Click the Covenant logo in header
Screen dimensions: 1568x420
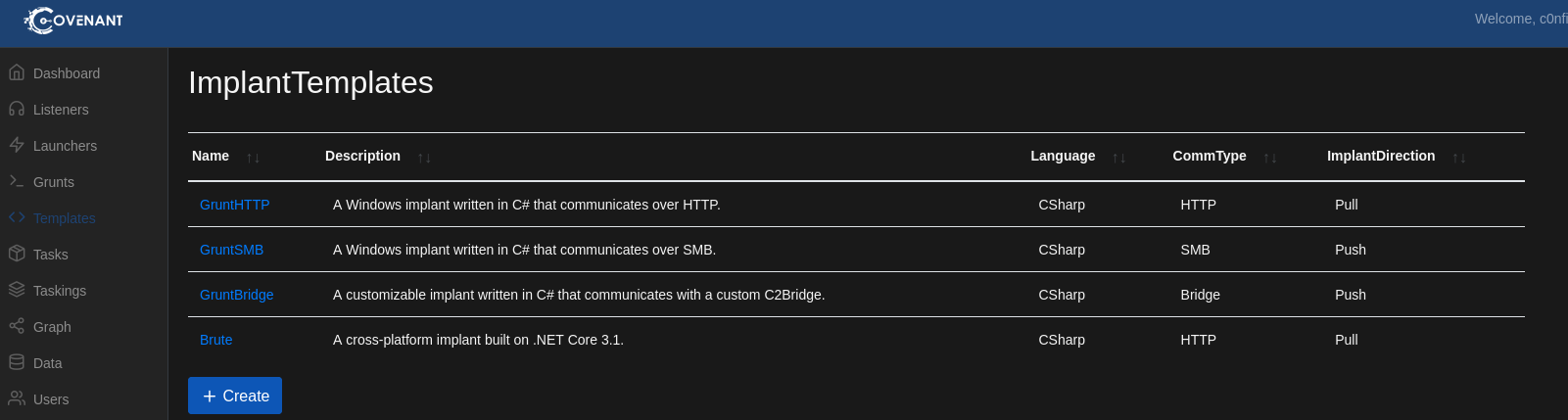point(73,21)
